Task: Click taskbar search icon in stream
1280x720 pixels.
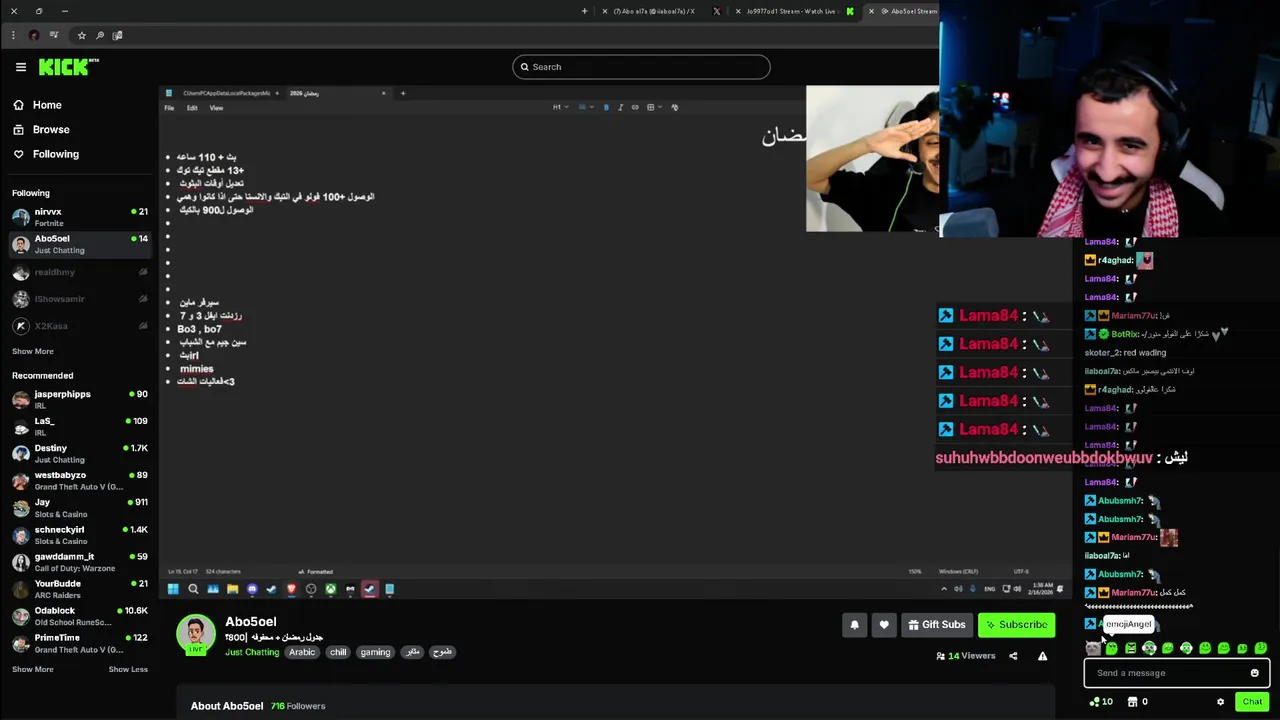Action: click(193, 589)
